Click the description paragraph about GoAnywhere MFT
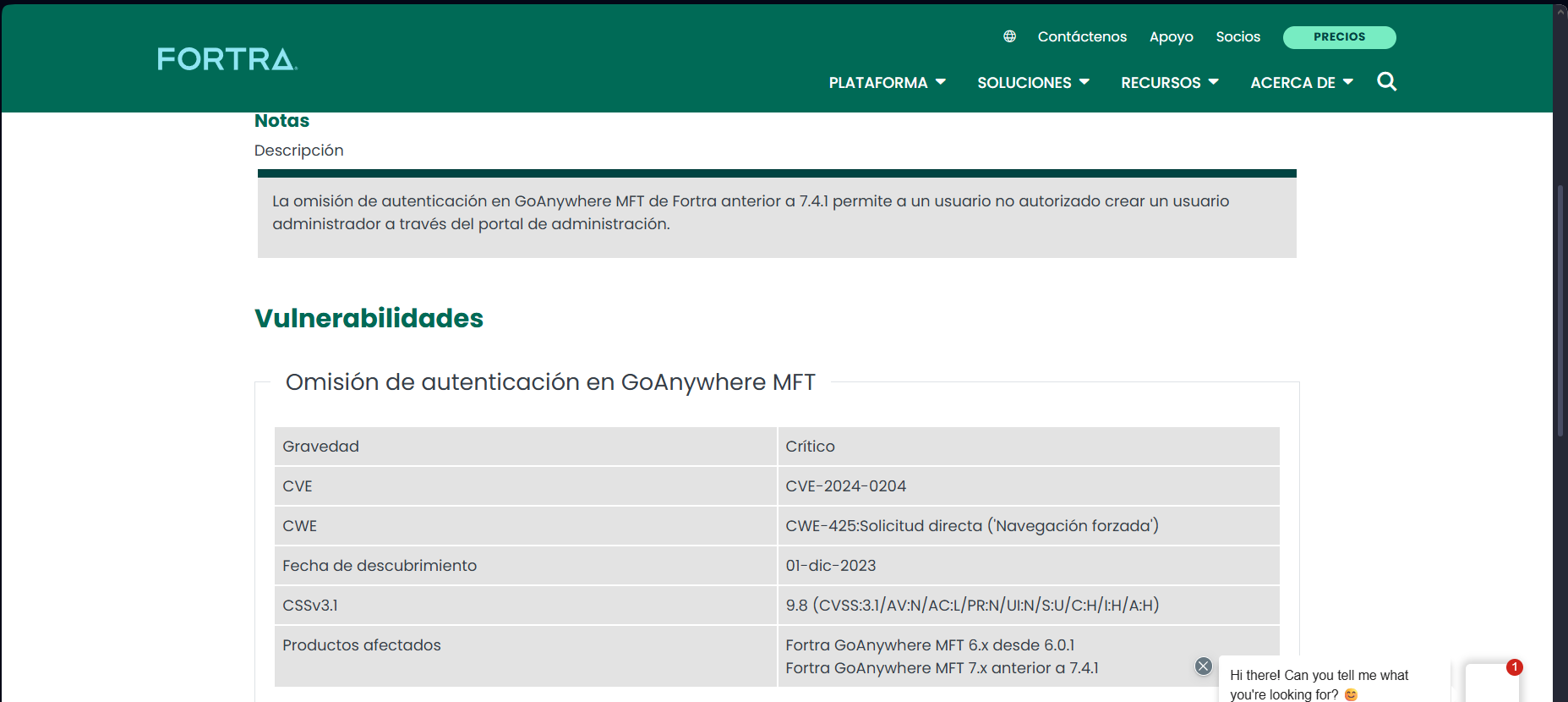 tap(751, 212)
